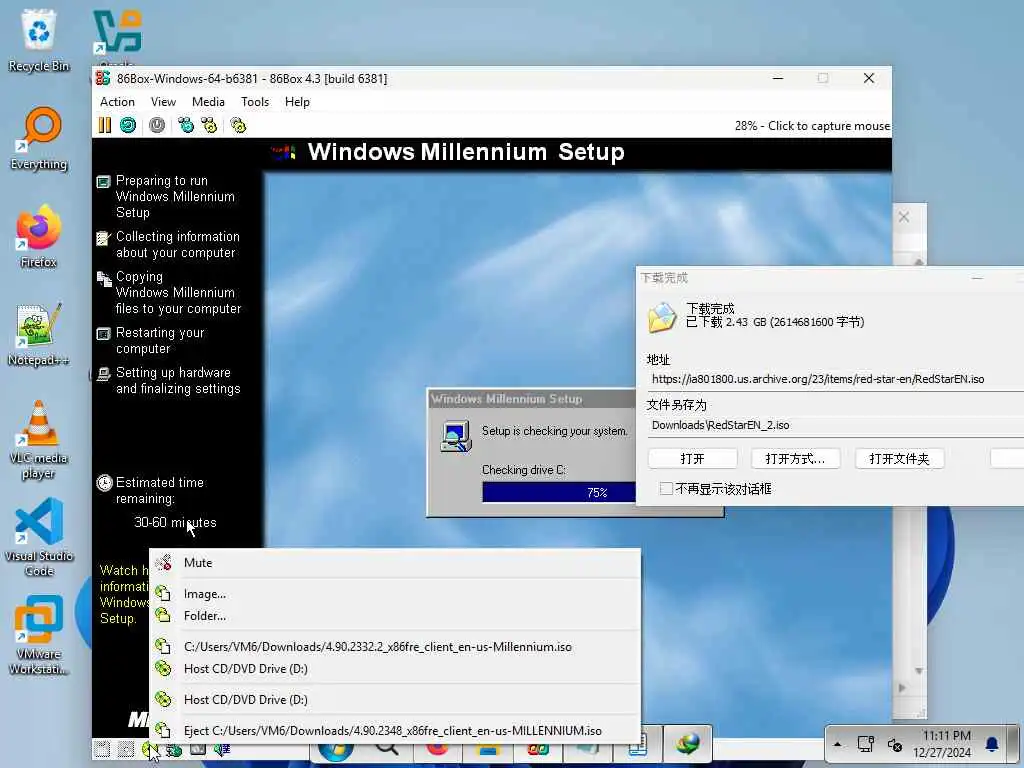Open 86Box settings gear icon in toolbar

click(238, 125)
